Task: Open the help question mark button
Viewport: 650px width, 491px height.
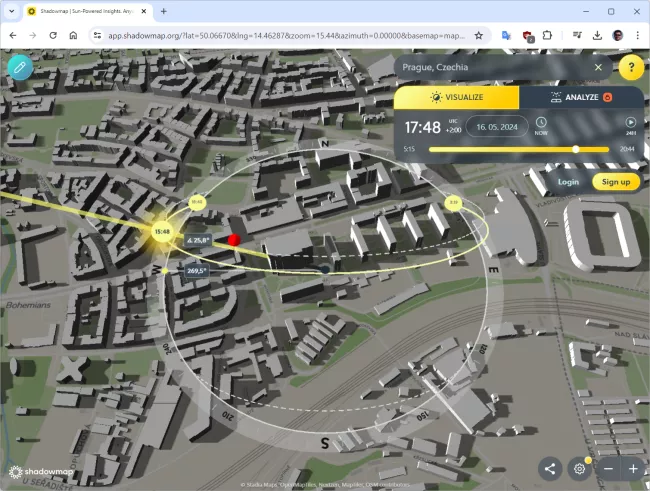Action: (x=630, y=67)
